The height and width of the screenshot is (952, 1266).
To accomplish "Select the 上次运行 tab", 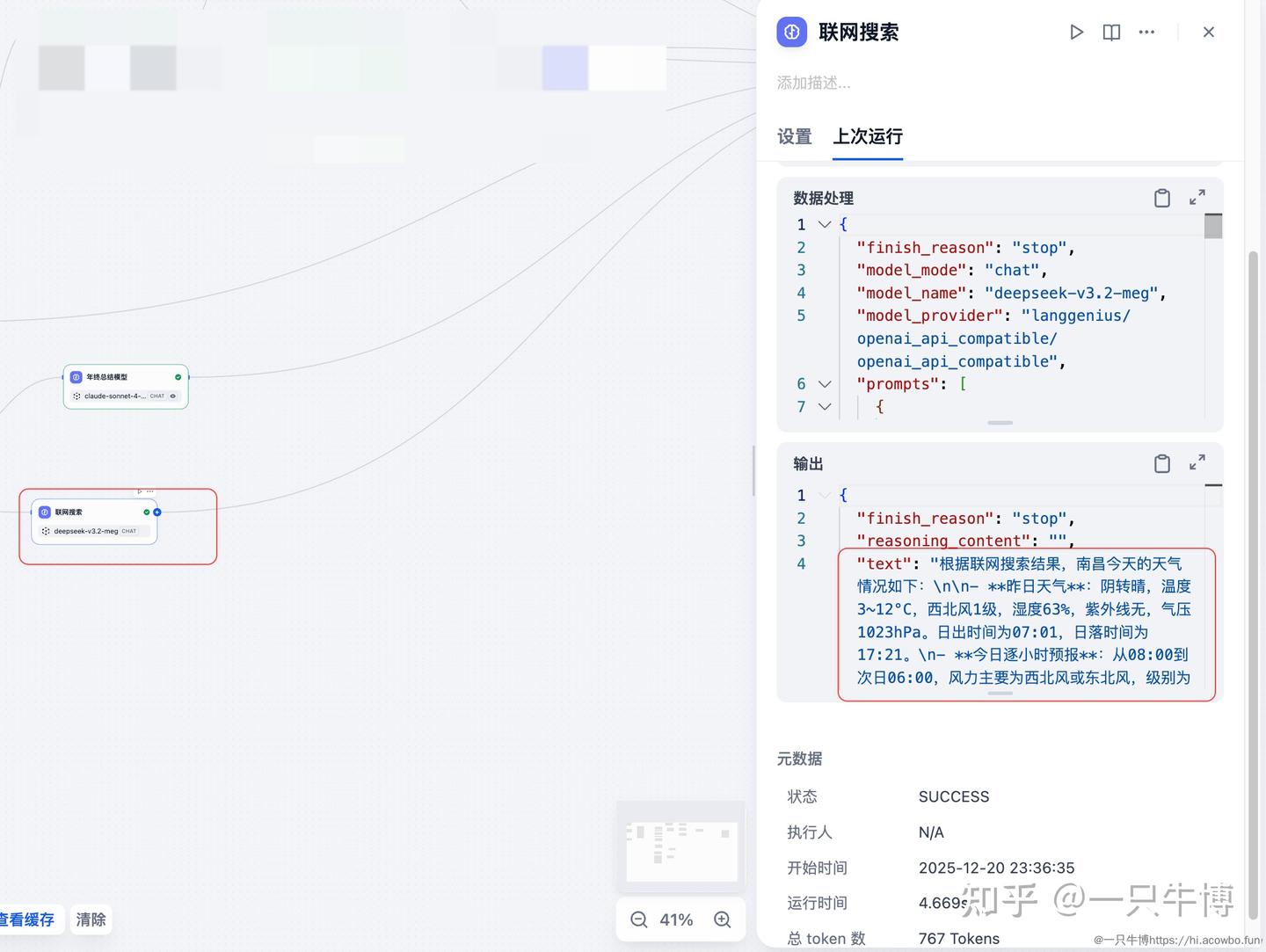I will pyautogui.click(x=868, y=137).
